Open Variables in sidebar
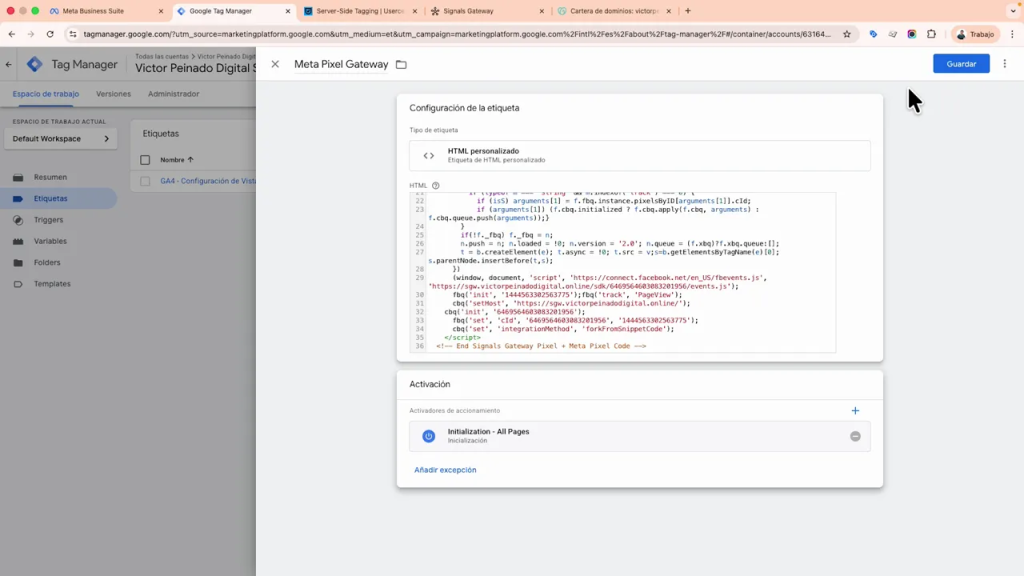The width and height of the screenshot is (1024, 576). [x=50, y=241]
